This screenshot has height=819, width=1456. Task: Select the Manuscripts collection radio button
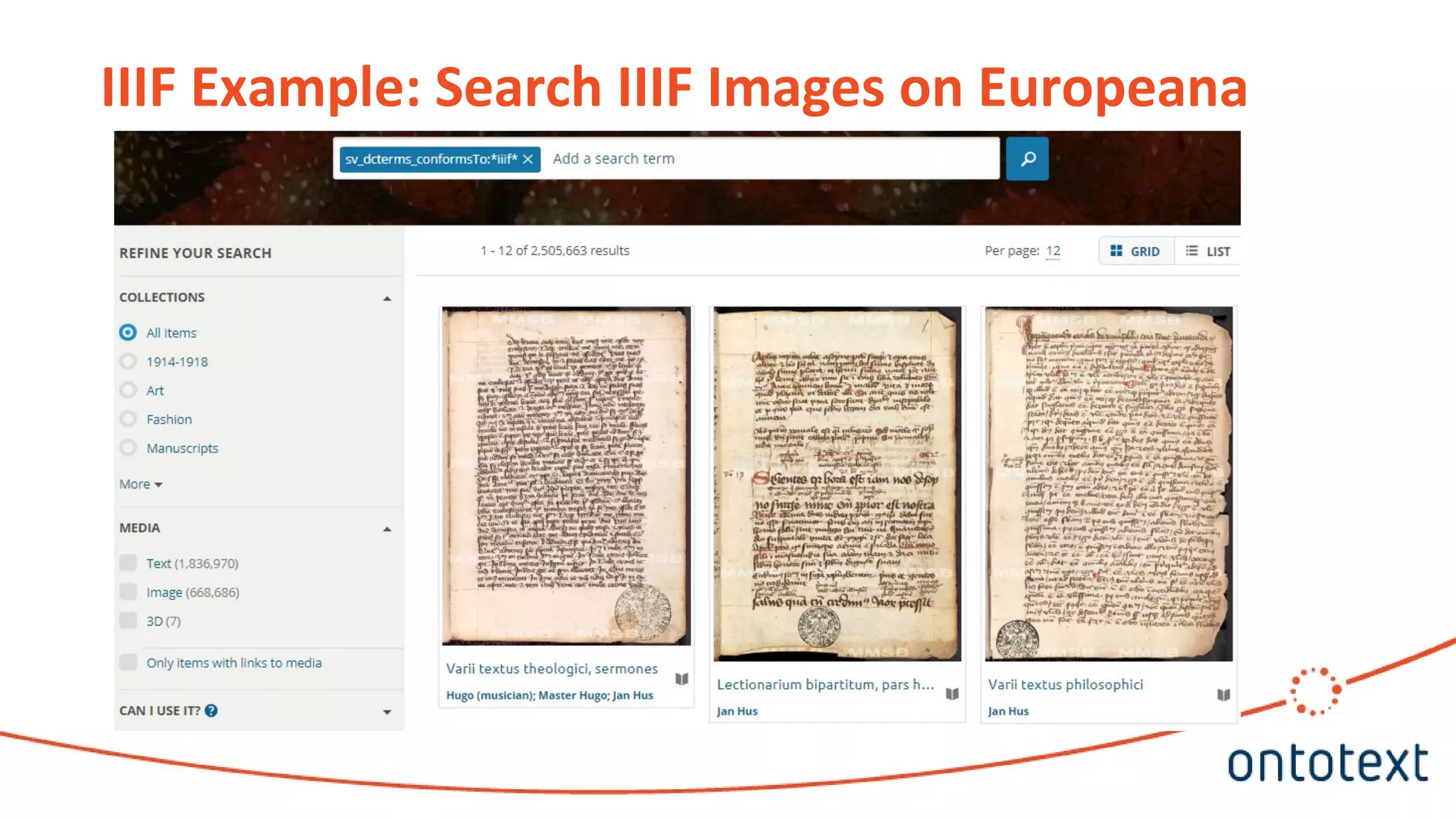click(x=128, y=448)
